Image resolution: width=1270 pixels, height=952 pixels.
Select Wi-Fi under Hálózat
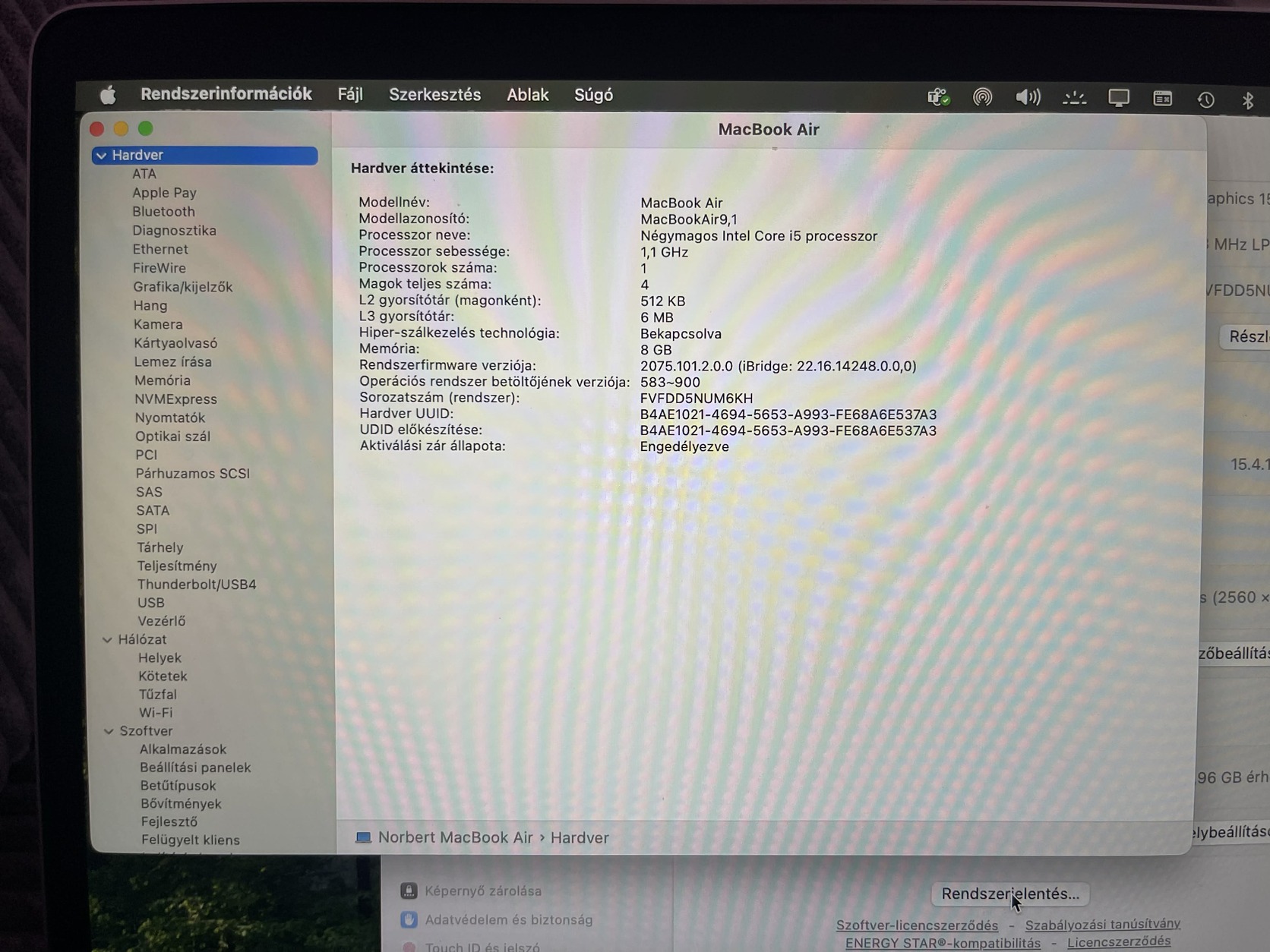pos(155,713)
